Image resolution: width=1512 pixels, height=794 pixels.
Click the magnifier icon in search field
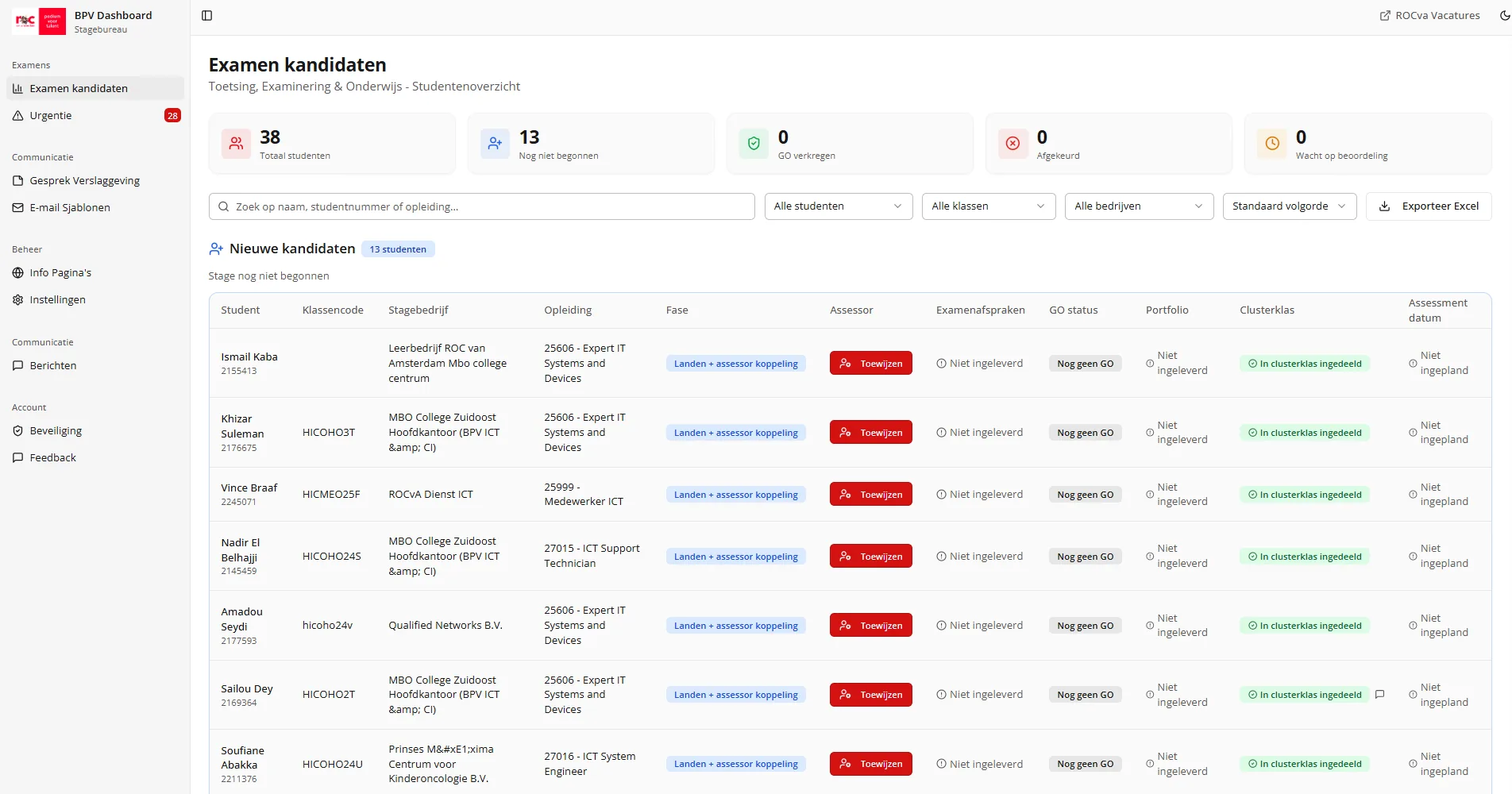click(224, 206)
